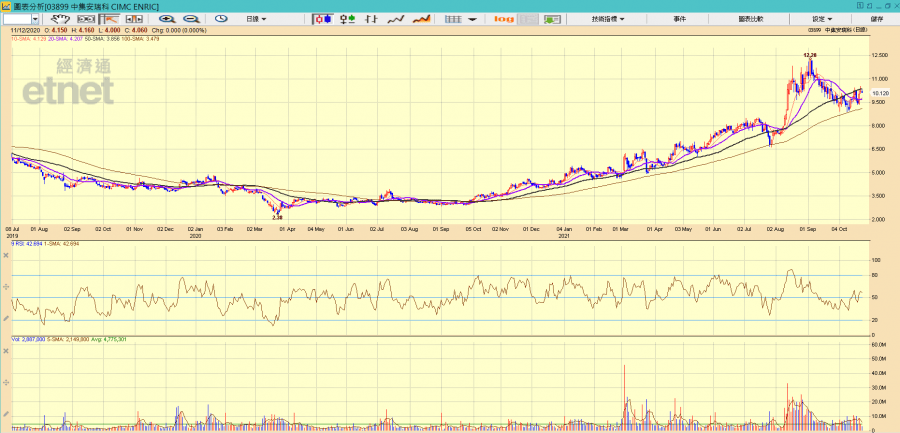This screenshot has height=433, width=900.
Task: Open the 日線 period dropdown
Action: tap(257, 19)
